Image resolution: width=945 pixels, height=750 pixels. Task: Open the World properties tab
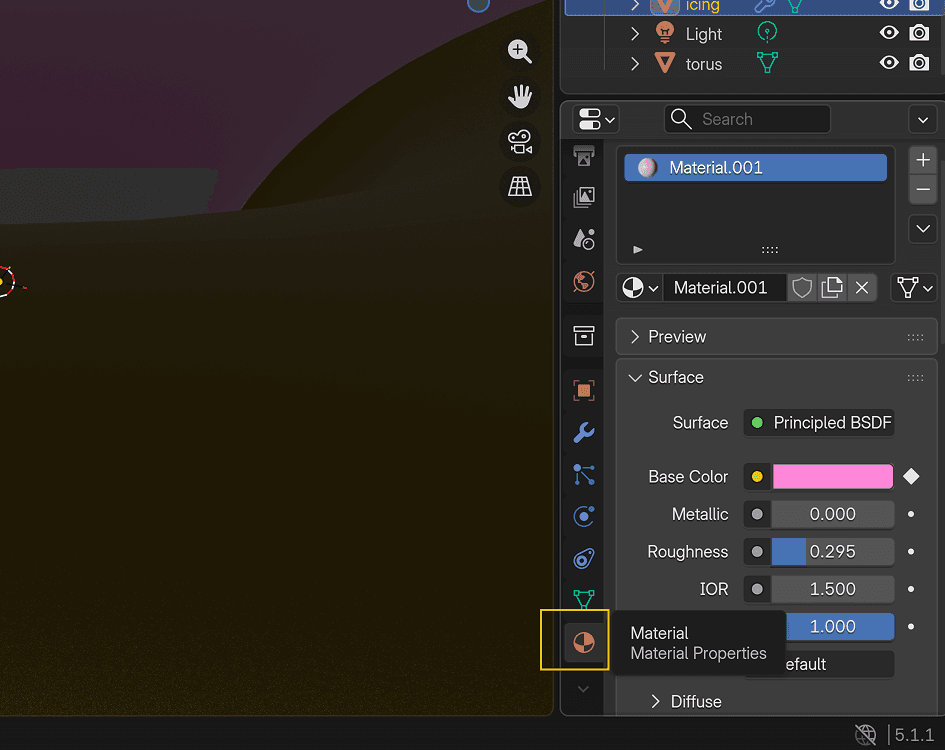[584, 281]
